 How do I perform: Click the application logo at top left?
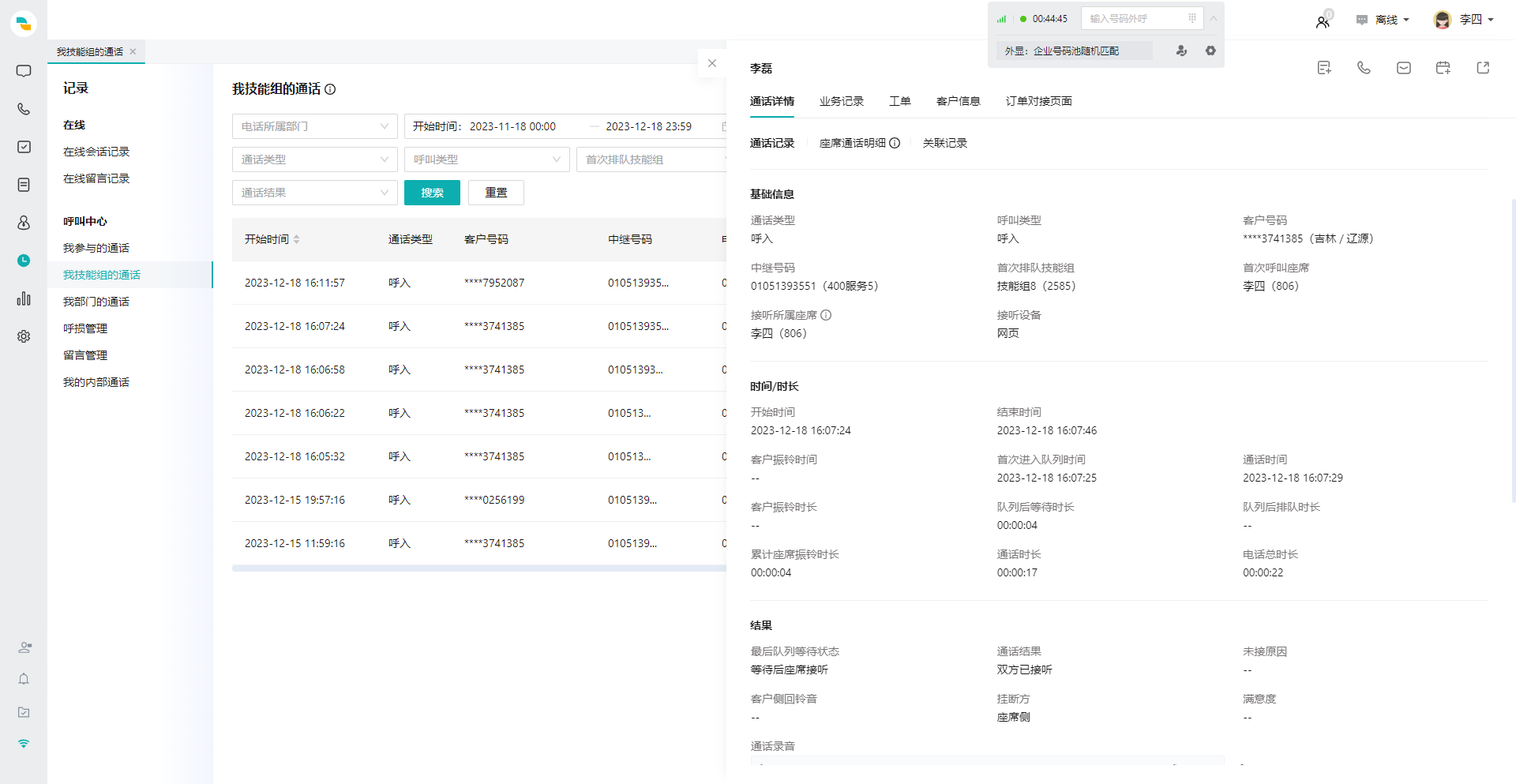point(24,24)
